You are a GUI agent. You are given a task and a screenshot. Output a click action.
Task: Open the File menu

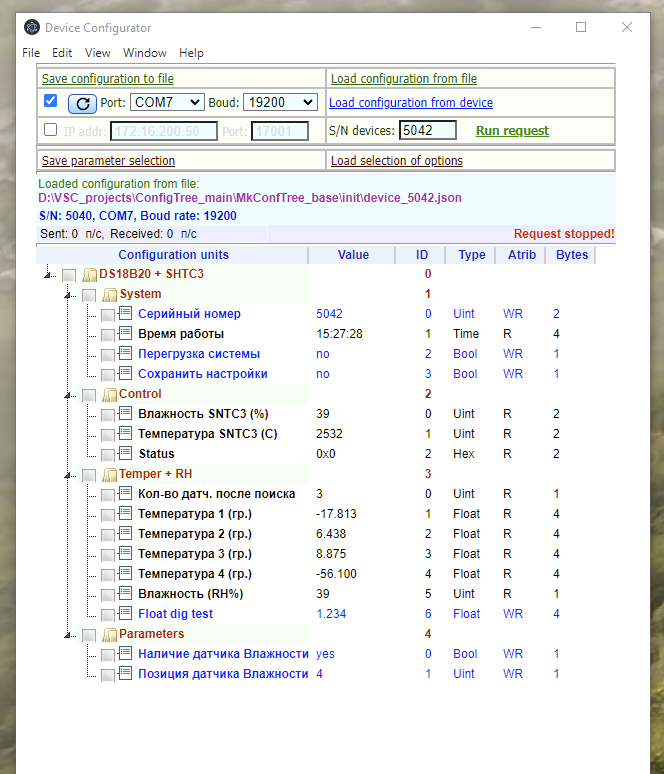31,53
